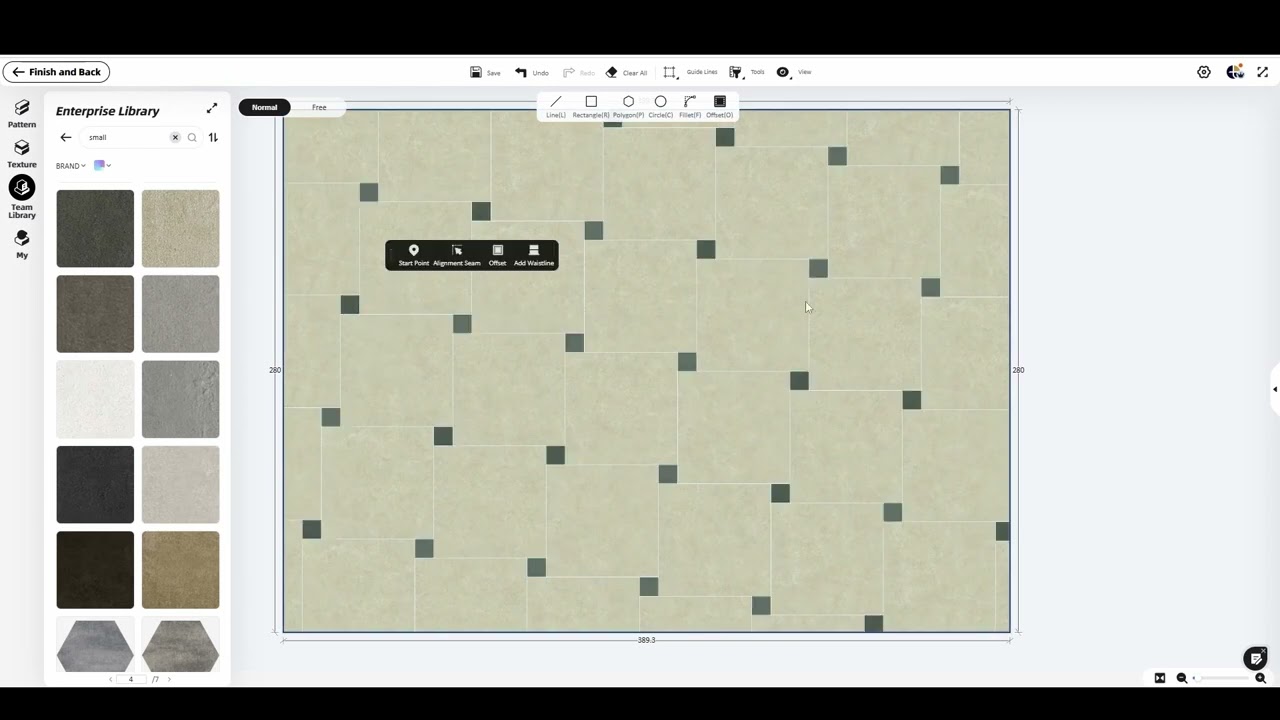Go to previous library page

111,679
